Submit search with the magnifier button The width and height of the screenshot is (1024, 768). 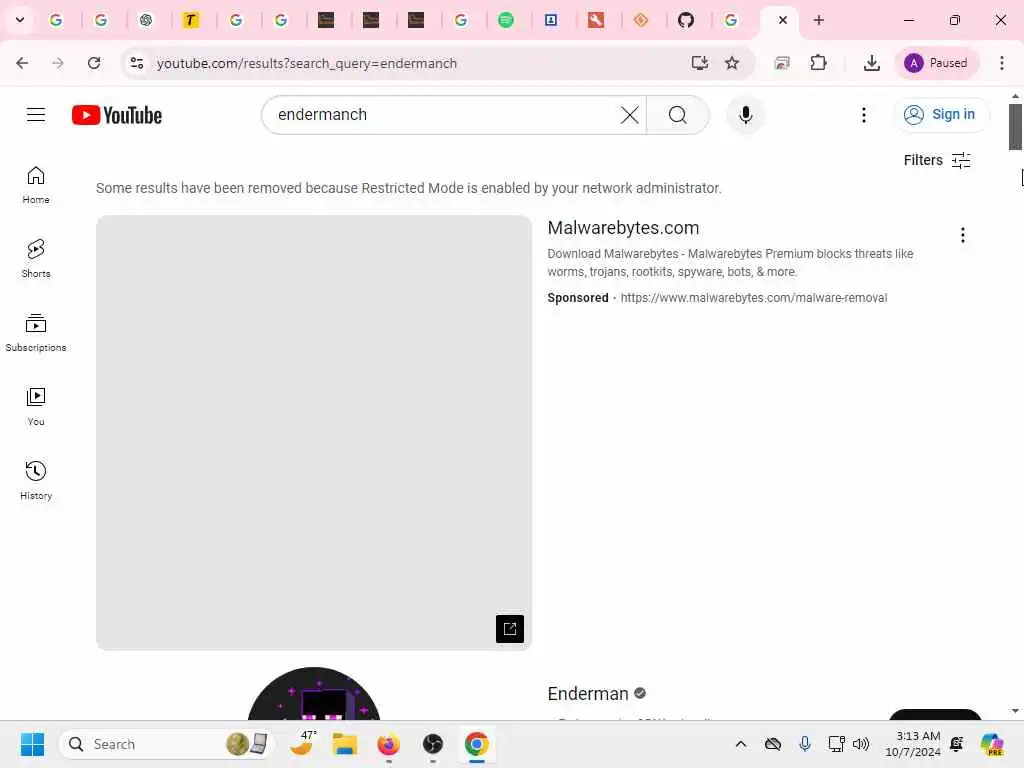678,115
